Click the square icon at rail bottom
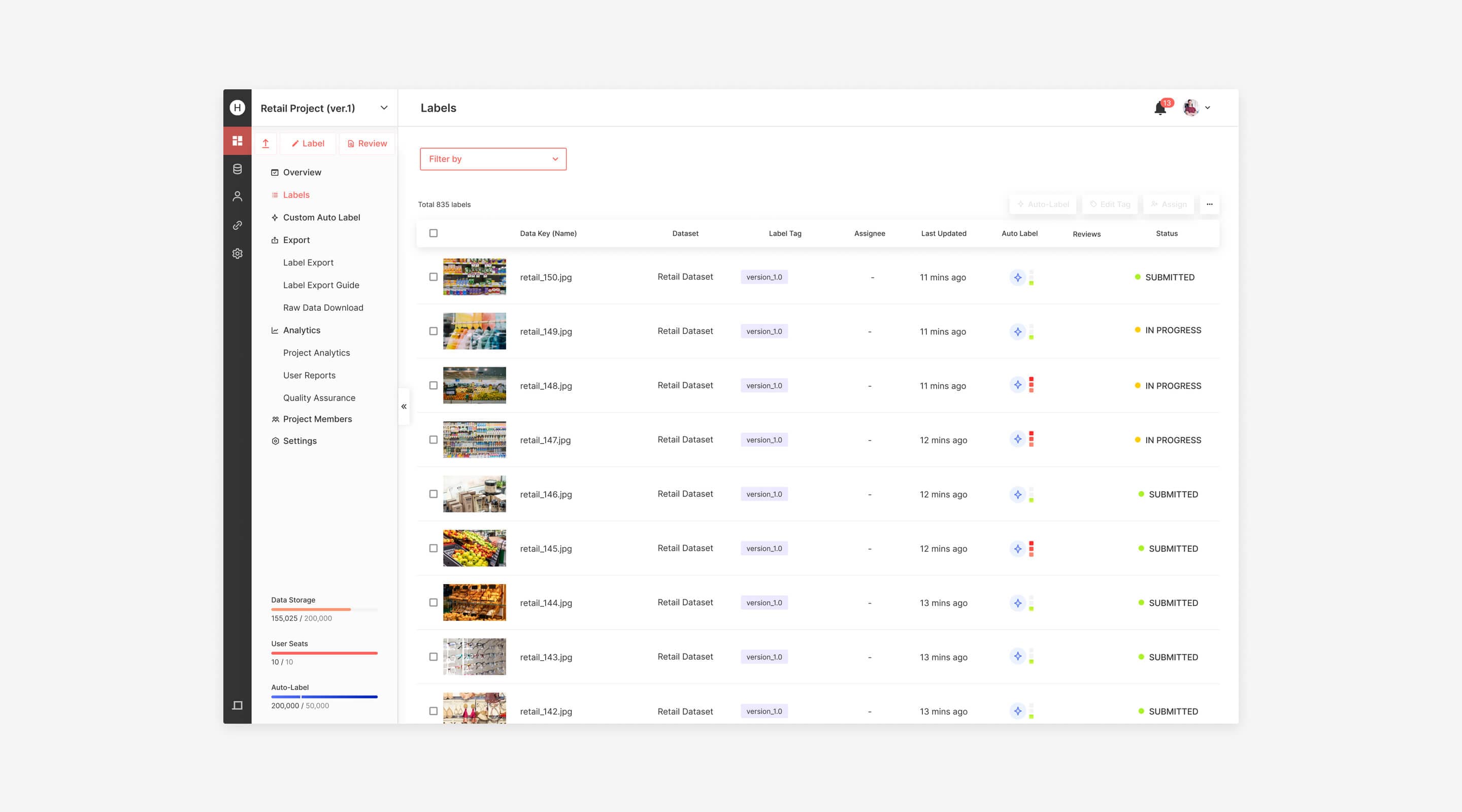Image resolution: width=1462 pixels, height=812 pixels. click(237, 705)
